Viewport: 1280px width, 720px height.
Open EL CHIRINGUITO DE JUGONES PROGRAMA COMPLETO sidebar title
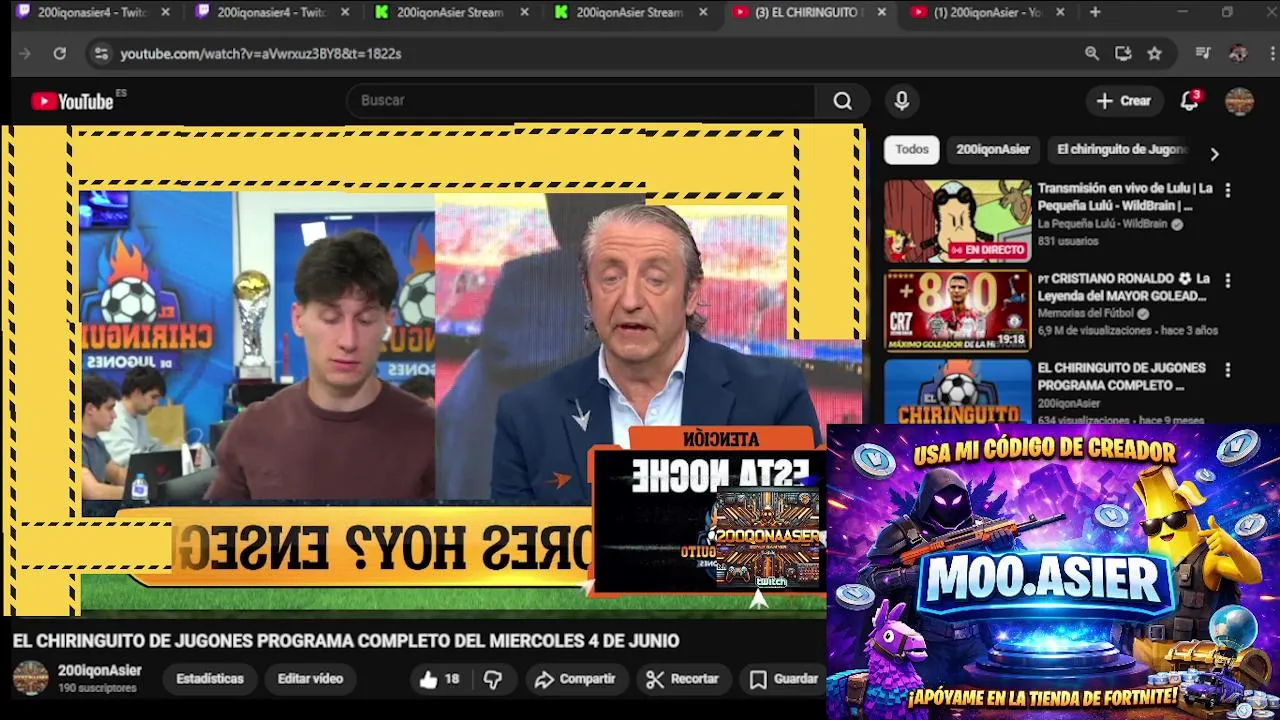[x=1121, y=377]
